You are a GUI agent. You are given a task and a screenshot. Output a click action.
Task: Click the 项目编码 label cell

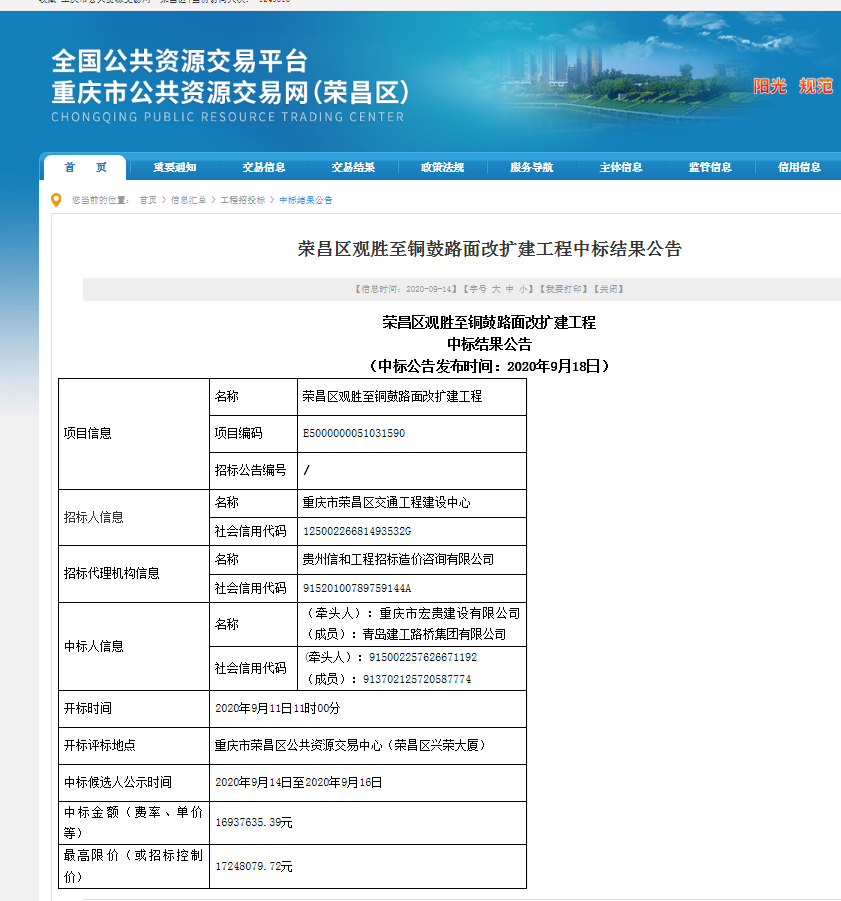click(x=238, y=433)
